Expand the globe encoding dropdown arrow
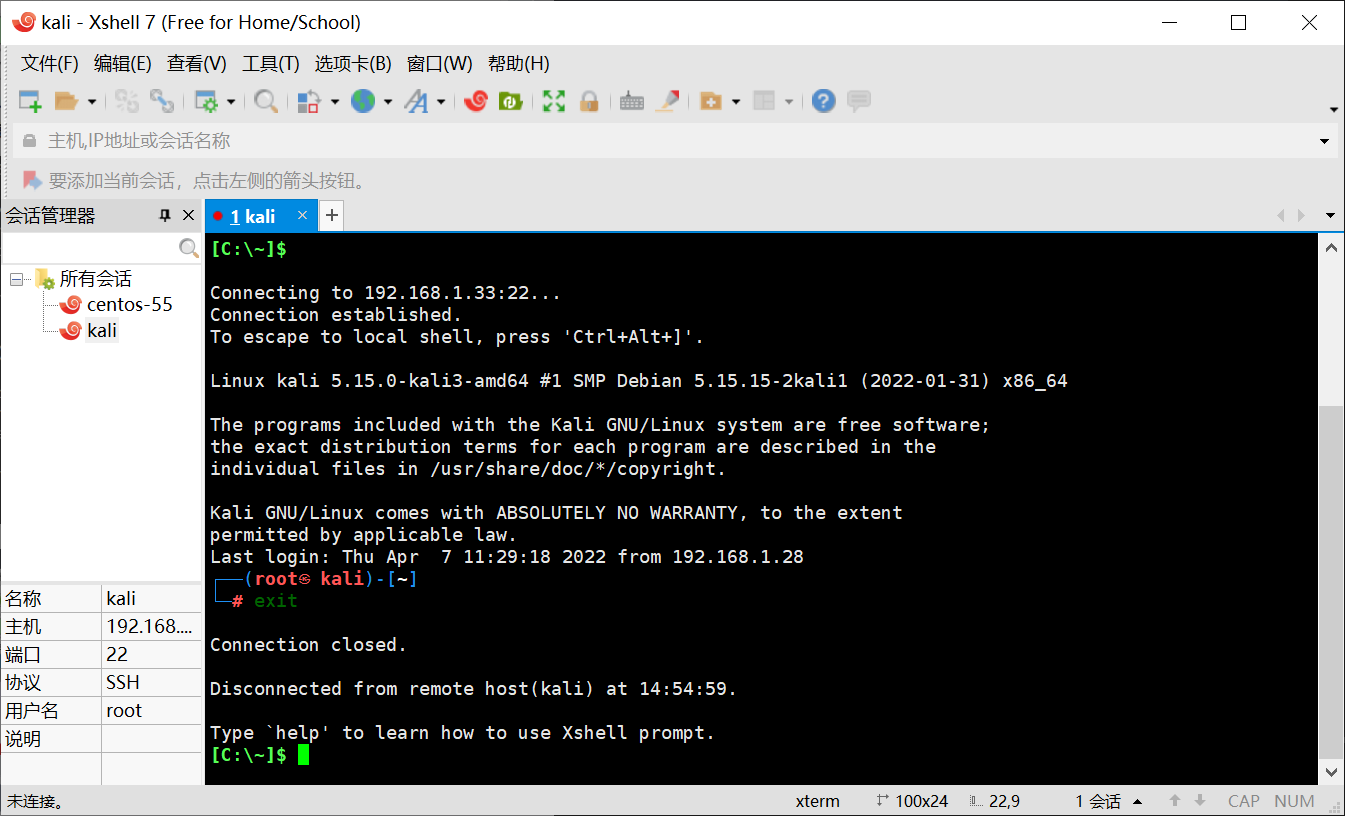The width and height of the screenshot is (1345, 816). (386, 101)
